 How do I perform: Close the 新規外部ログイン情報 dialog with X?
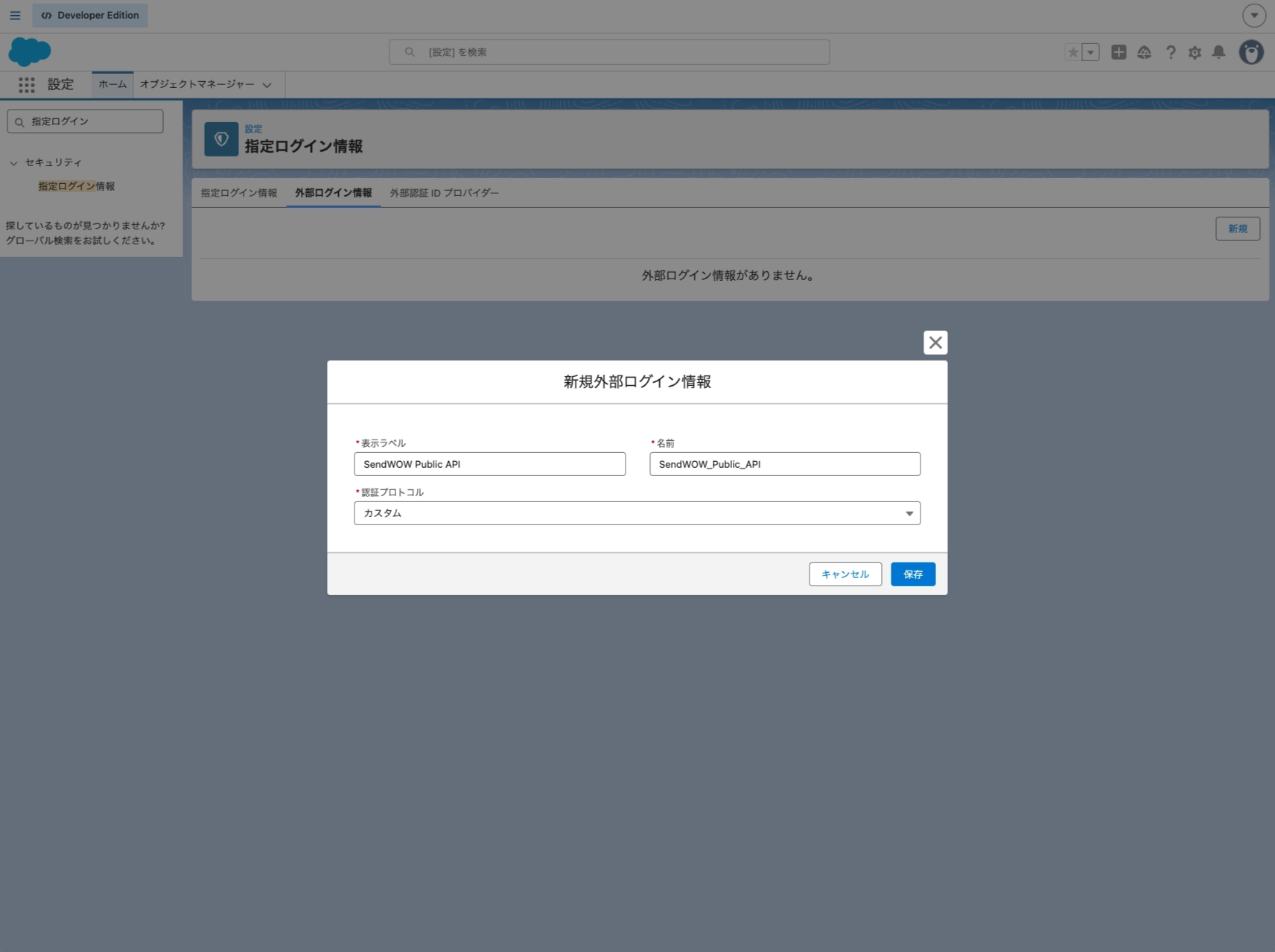click(x=935, y=343)
